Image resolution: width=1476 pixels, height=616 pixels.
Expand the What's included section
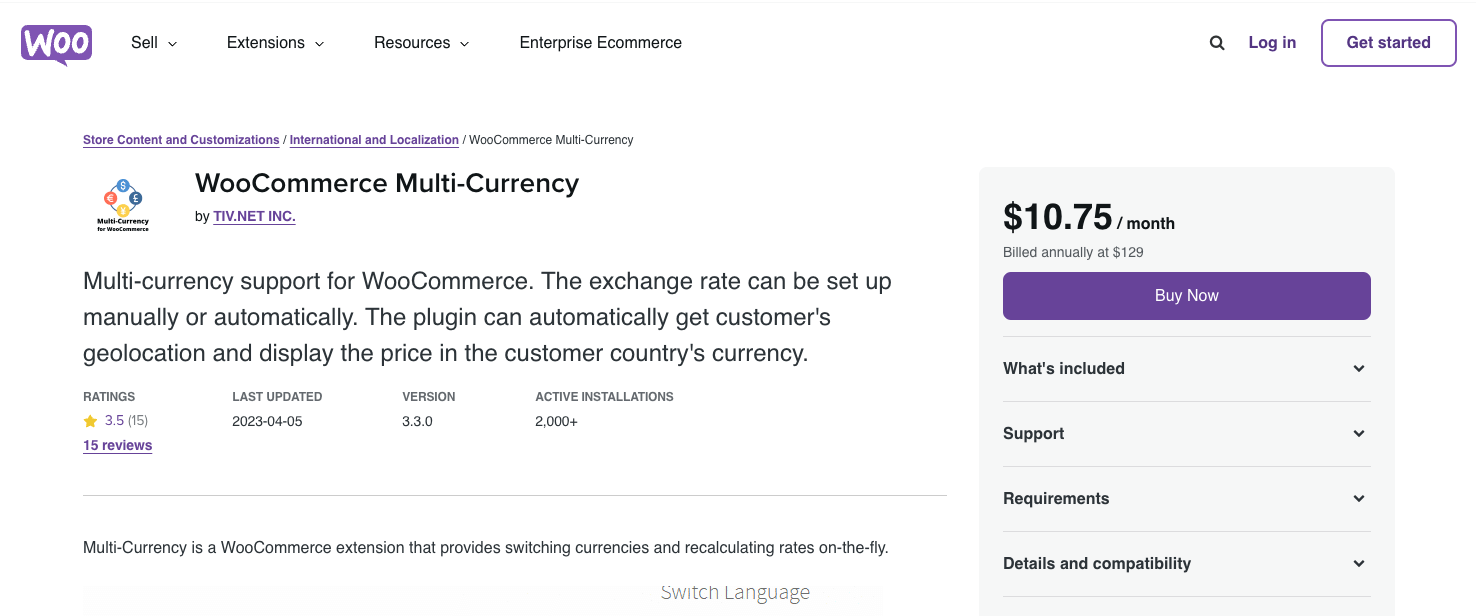[1186, 368]
